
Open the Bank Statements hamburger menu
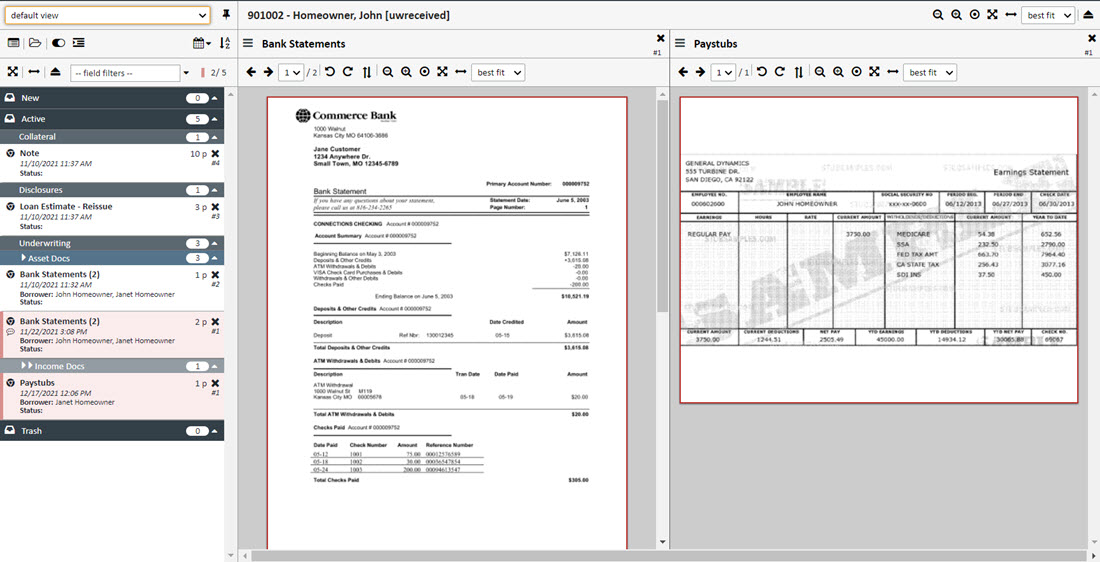pyautogui.click(x=247, y=44)
